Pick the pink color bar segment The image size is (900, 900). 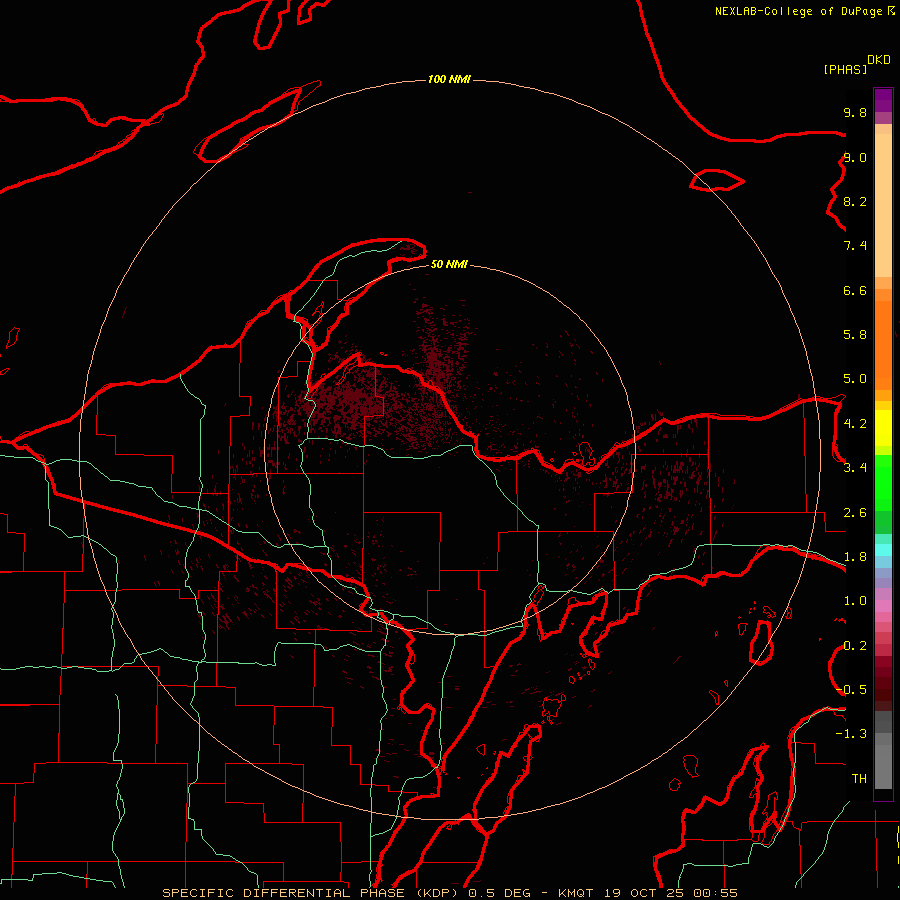[x=883, y=606]
